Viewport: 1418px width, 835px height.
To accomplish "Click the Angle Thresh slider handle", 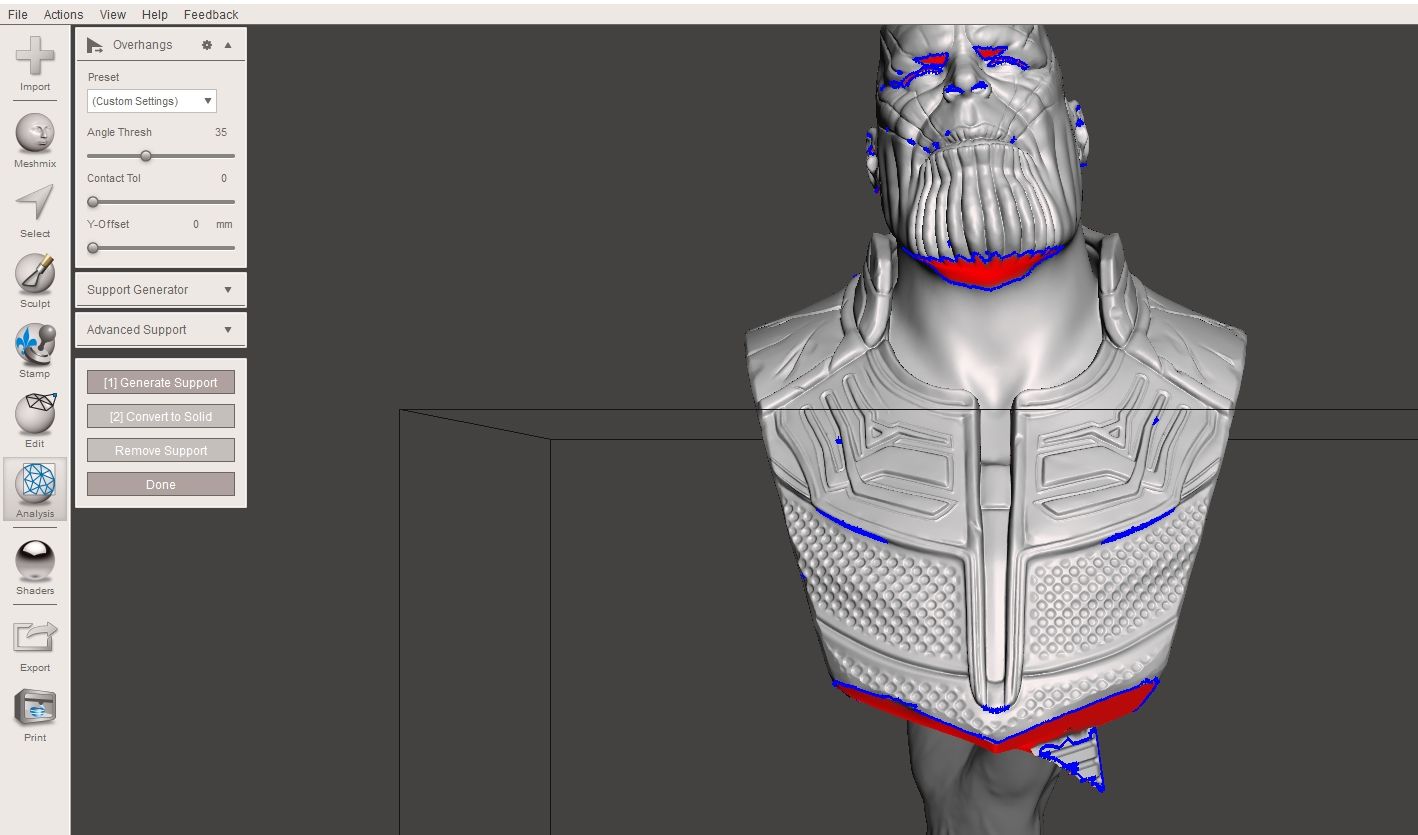I will tap(146, 156).
